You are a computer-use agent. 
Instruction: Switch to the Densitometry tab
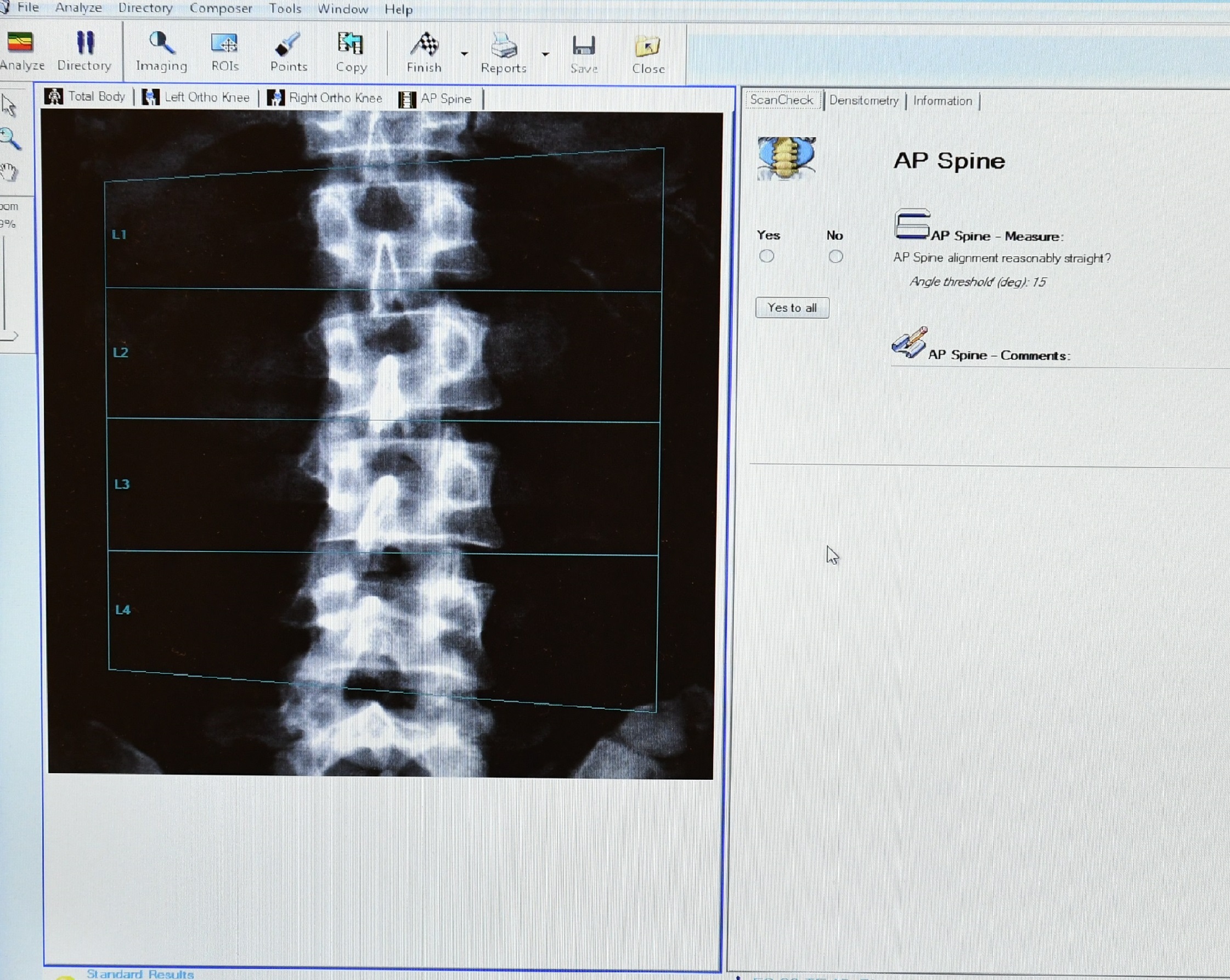[863, 100]
